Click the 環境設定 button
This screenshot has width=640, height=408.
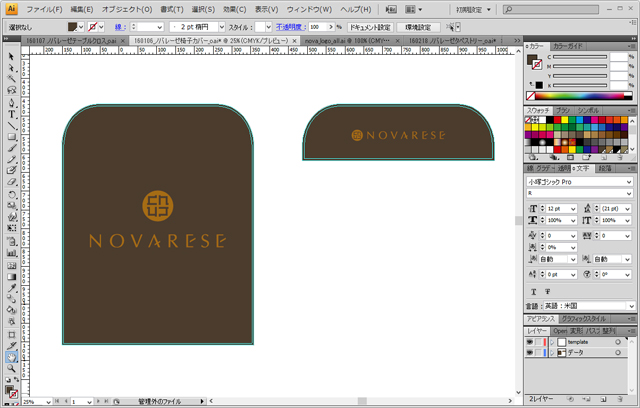click(418, 27)
